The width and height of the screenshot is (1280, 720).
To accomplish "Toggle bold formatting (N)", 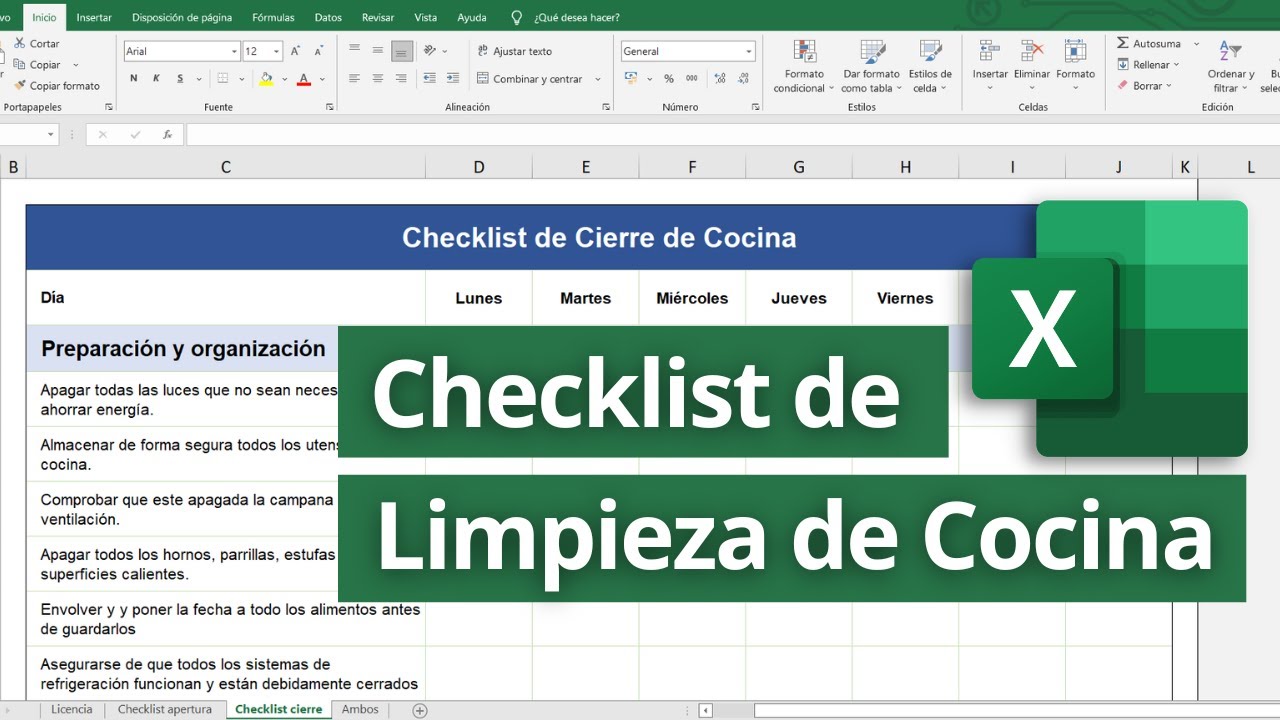I will (134, 78).
